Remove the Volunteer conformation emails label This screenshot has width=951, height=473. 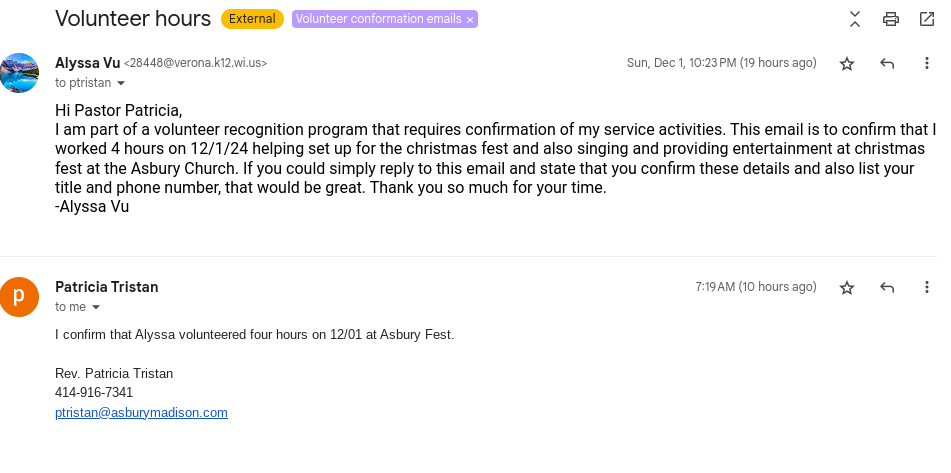pos(470,19)
